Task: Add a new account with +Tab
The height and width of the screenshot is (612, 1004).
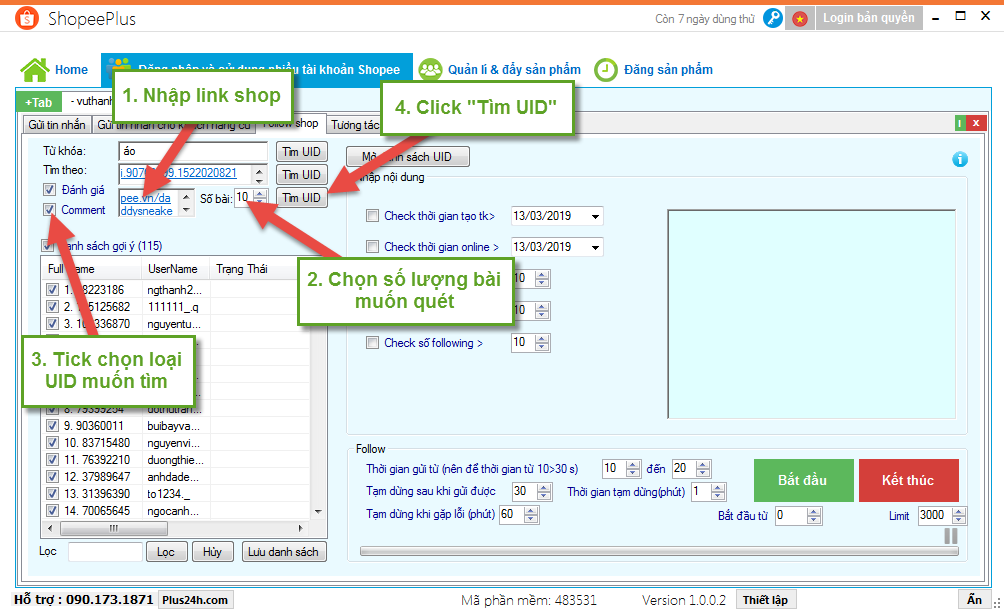Action: [39, 102]
